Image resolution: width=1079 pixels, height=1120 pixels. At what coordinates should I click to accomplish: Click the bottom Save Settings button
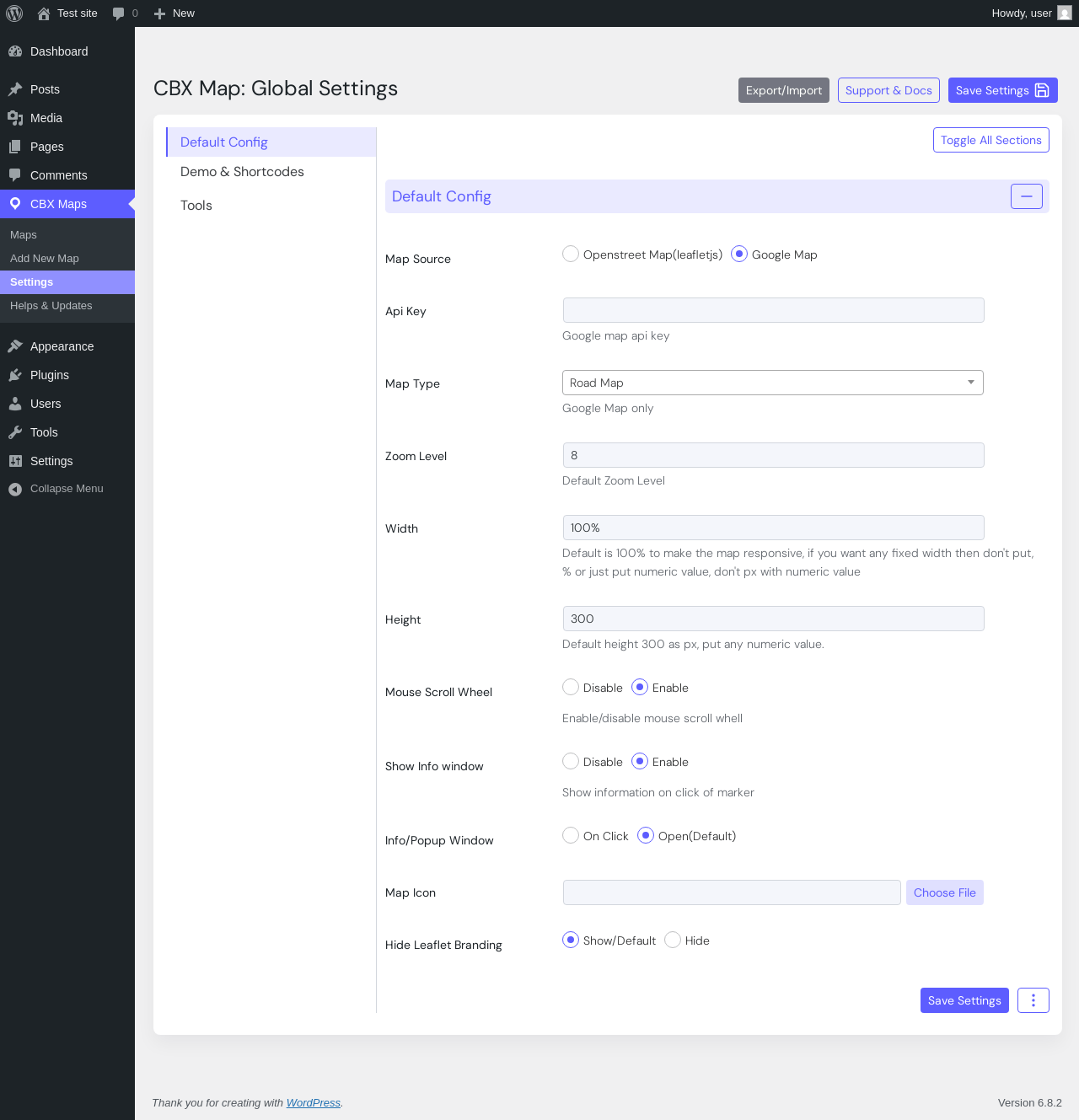[964, 1000]
